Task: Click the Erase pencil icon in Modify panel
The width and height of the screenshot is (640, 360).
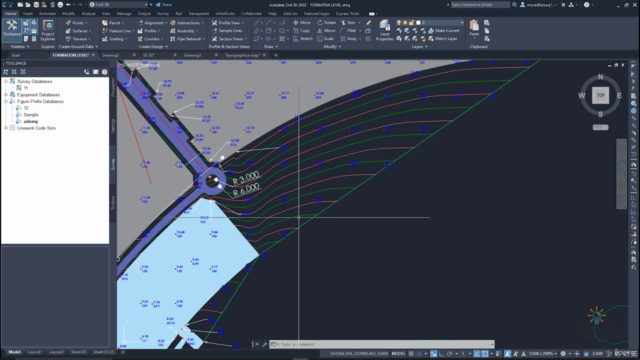Action: pos(368,22)
